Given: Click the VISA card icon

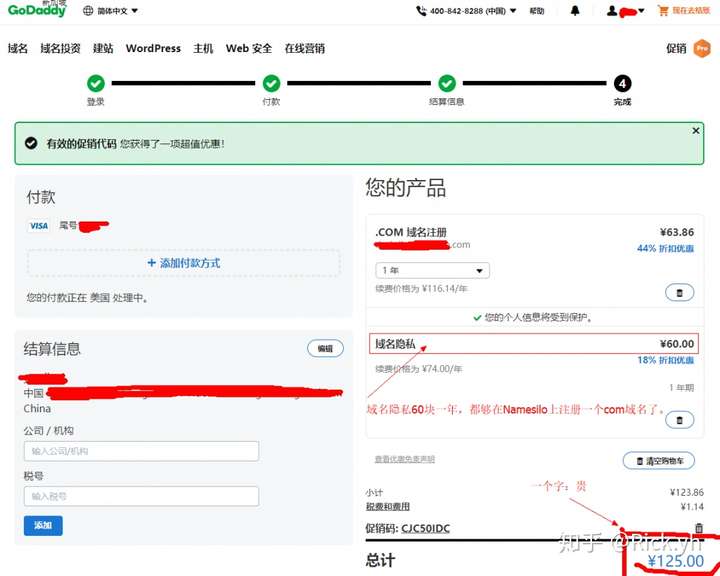Looking at the screenshot, I should (39, 226).
